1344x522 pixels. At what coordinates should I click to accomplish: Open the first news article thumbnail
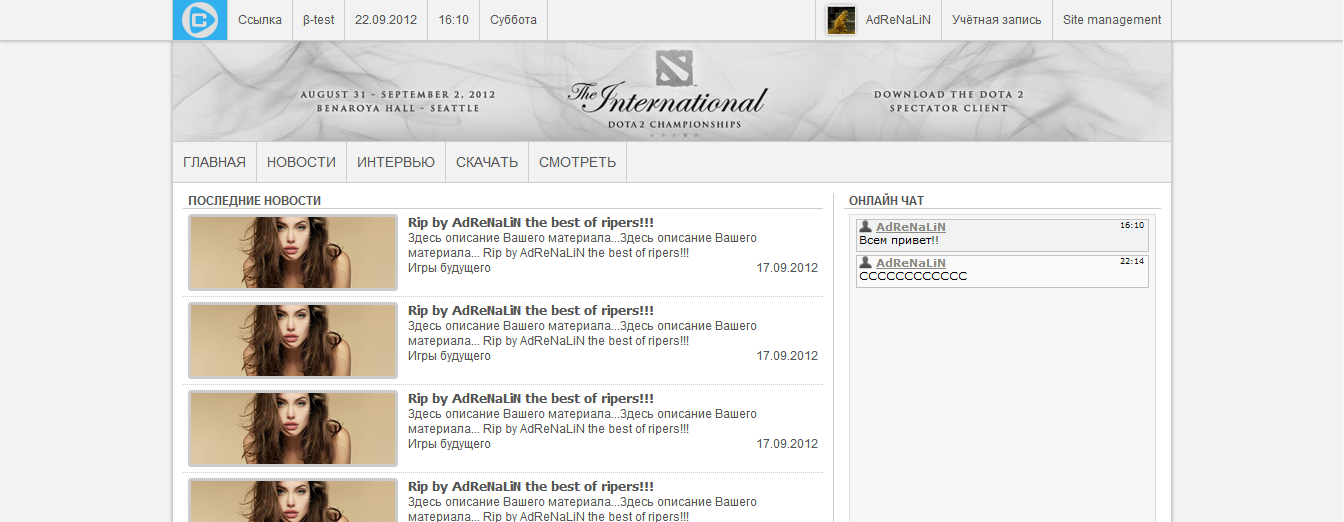click(293, 253)
